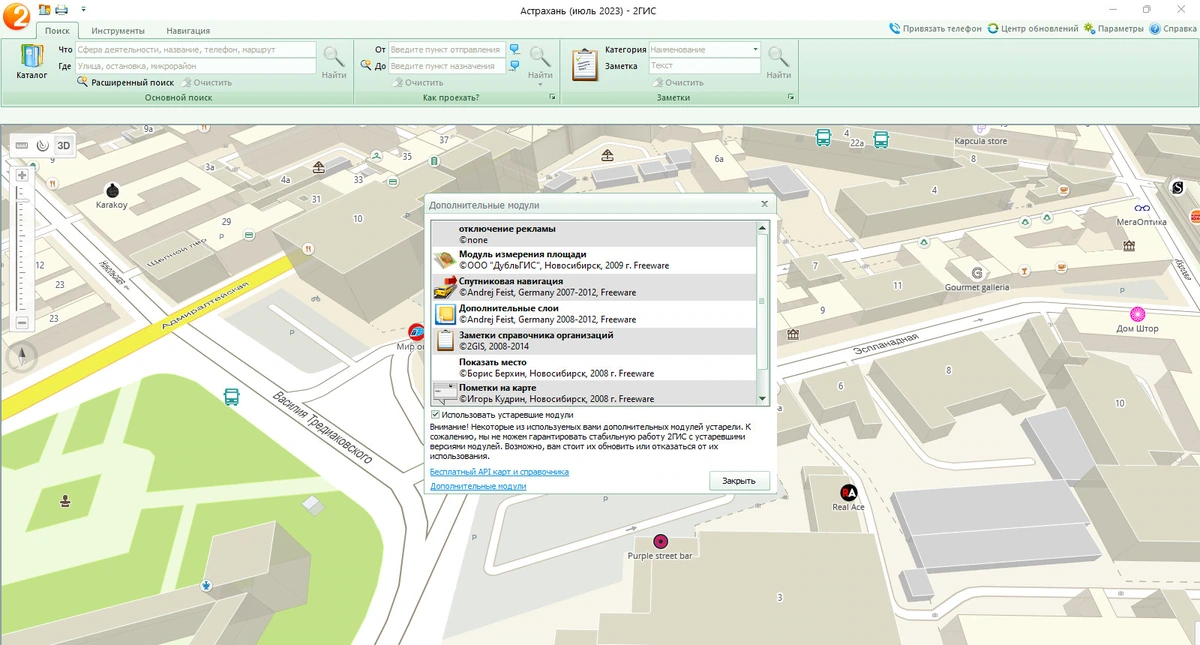Viewport: 1200px width, 645px height.
Task: Click the От departure point field
Action: click(446, 49)
